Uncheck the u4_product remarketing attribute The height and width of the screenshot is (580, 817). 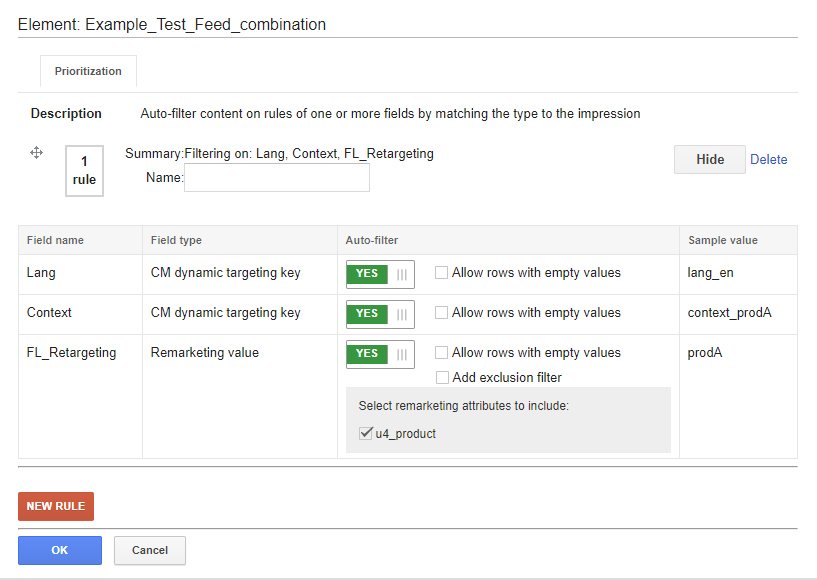click(x=366, y=433)
